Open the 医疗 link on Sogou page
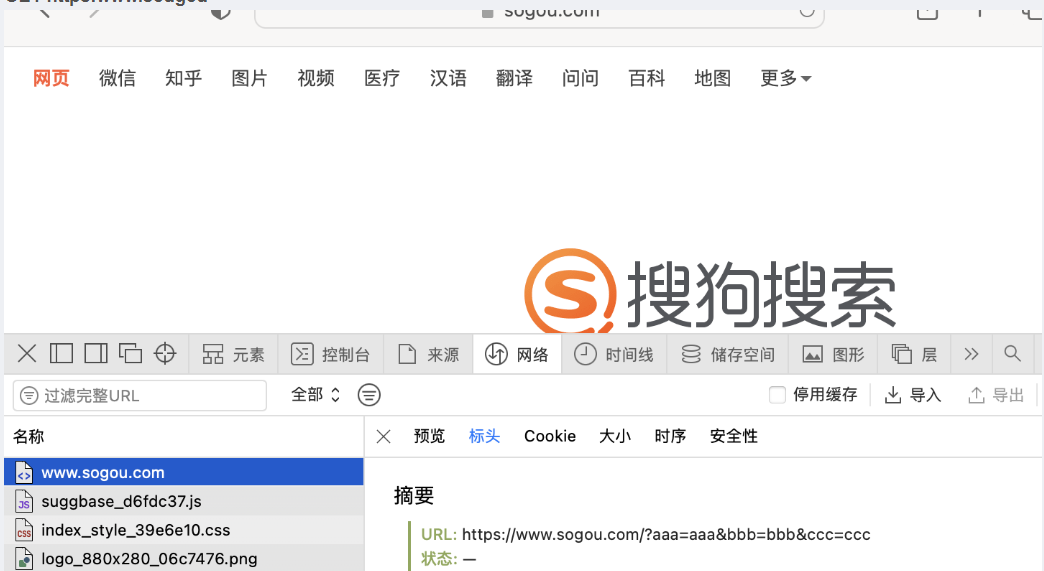This screenshot has width=1044, height=571. coord(382,78)
